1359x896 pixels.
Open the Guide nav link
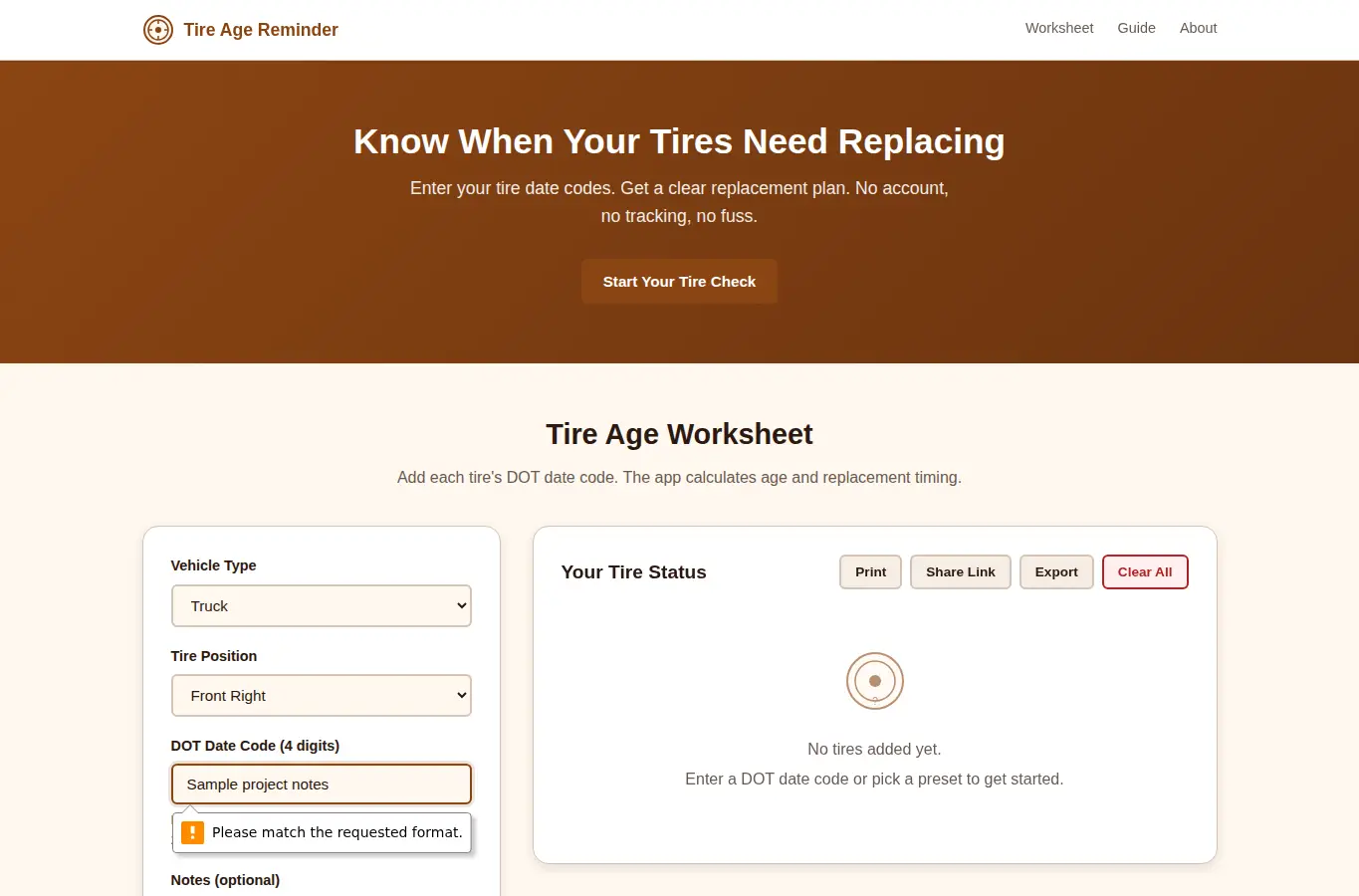click(1136, 28)
